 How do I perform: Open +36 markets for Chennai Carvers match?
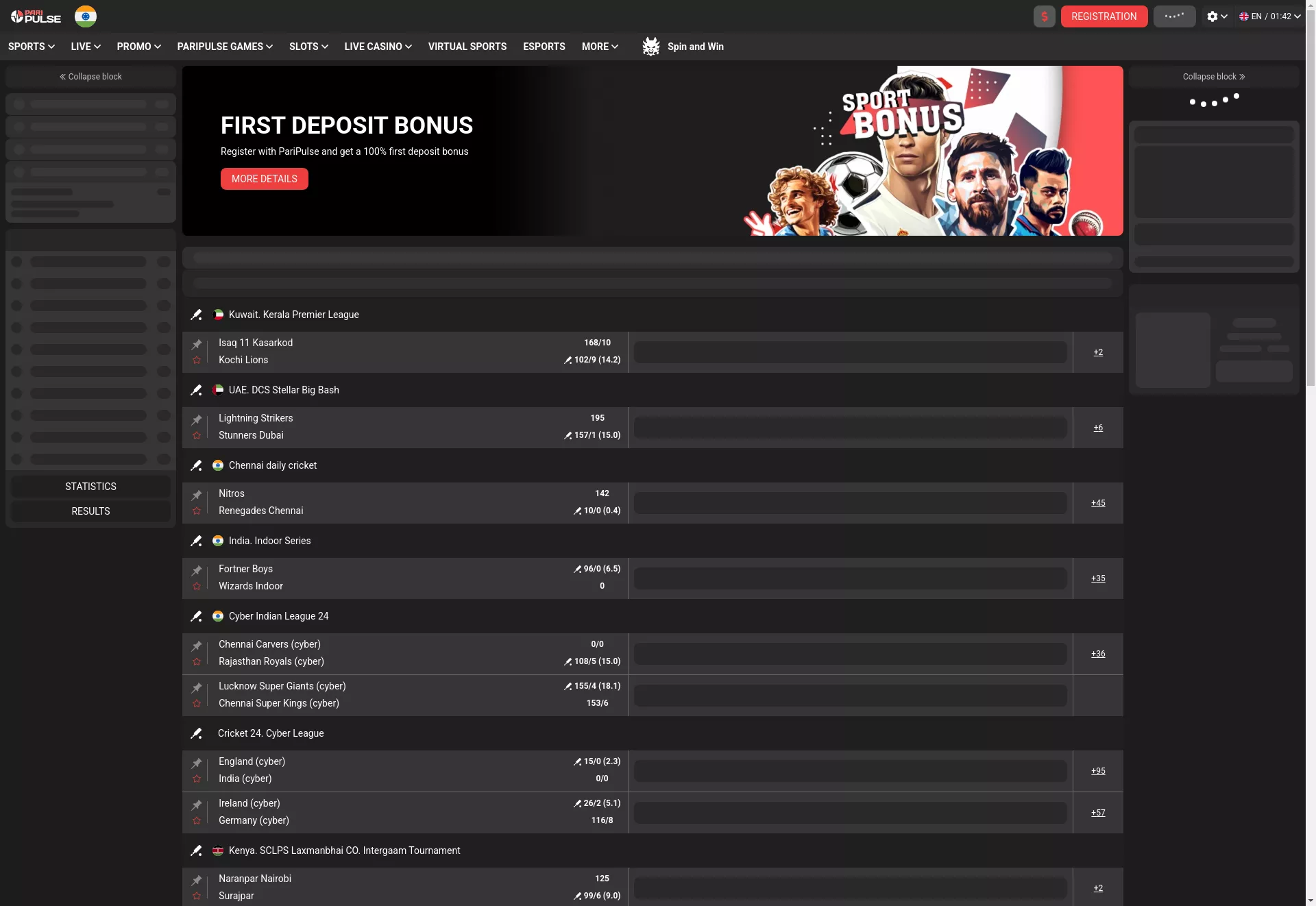1098,654
